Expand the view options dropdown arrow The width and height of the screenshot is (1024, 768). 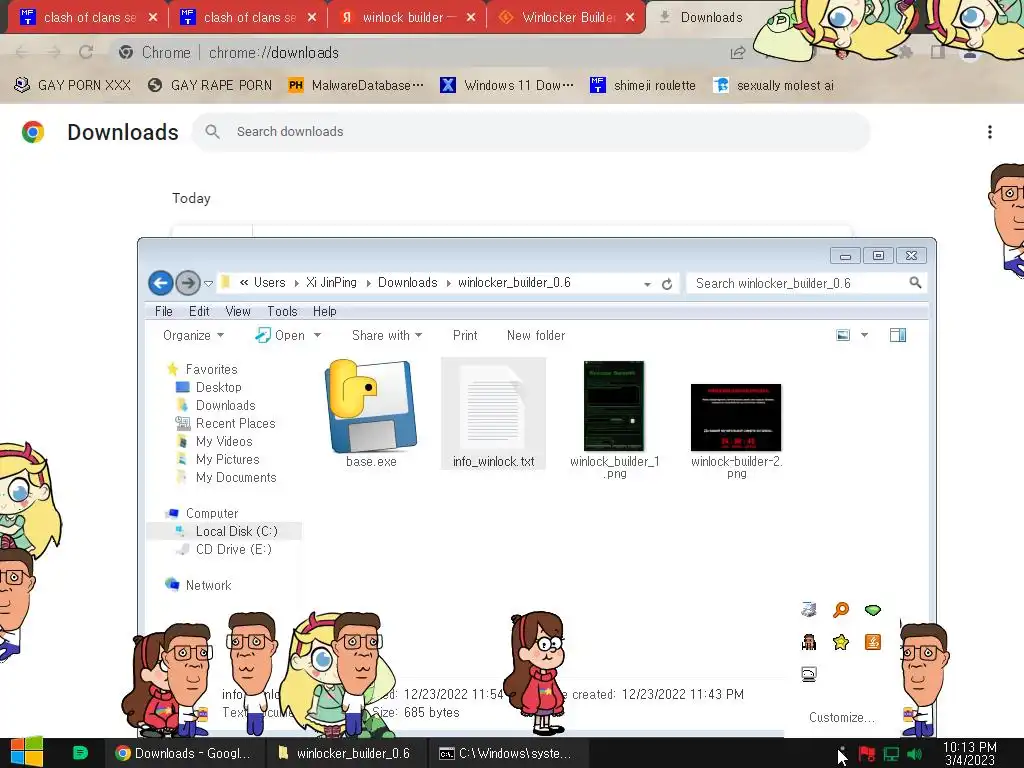pos(864,335)
